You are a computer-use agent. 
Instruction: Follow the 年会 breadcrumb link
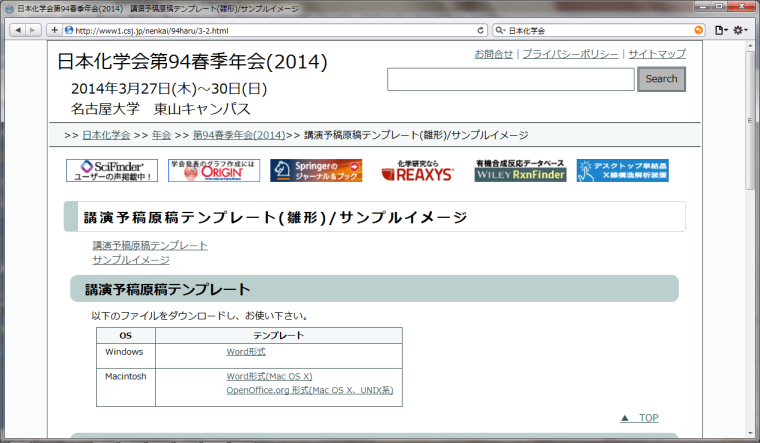pos(161,135)
